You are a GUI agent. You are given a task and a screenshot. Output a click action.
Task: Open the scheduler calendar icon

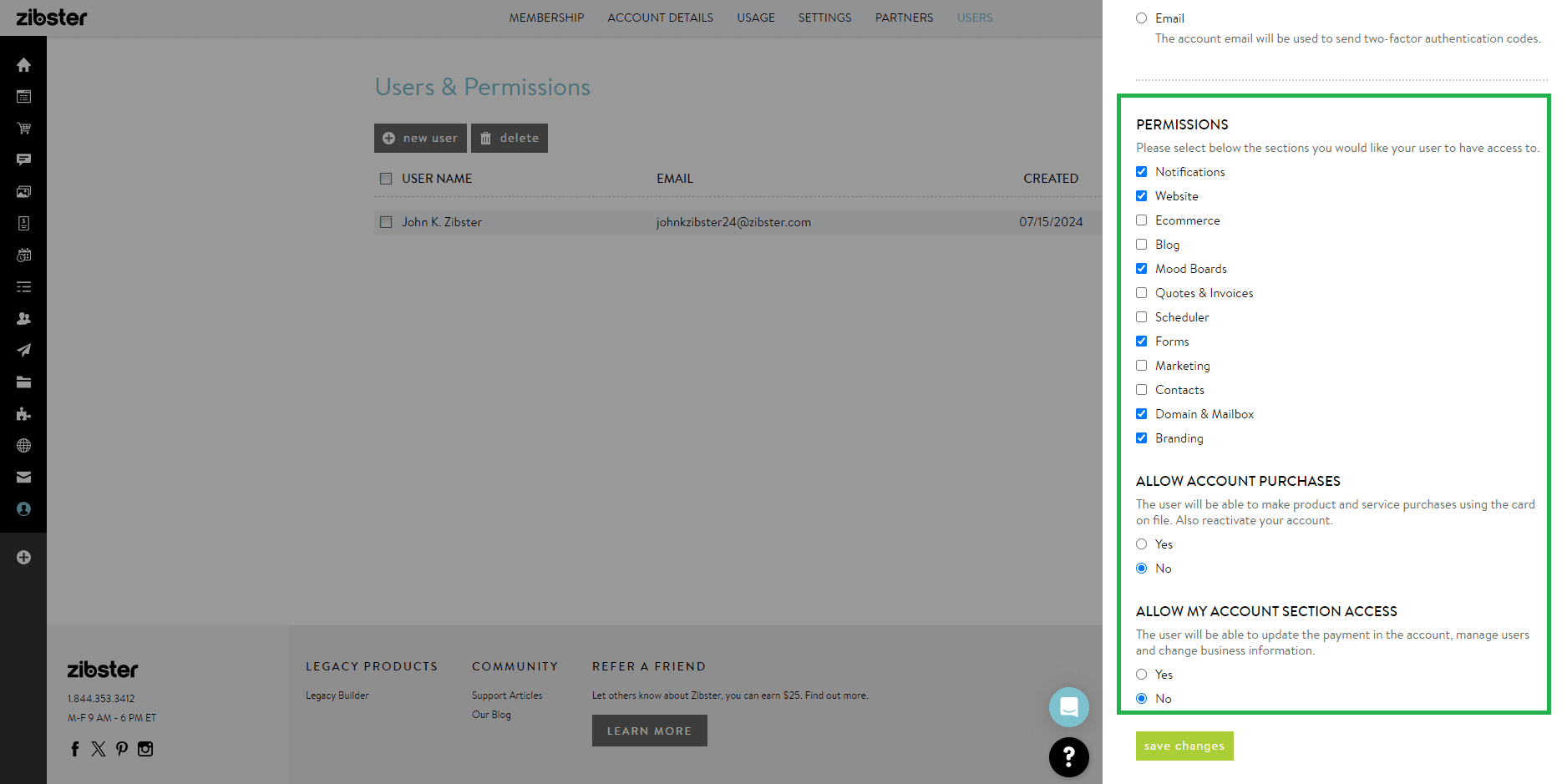tap(23, 255)
